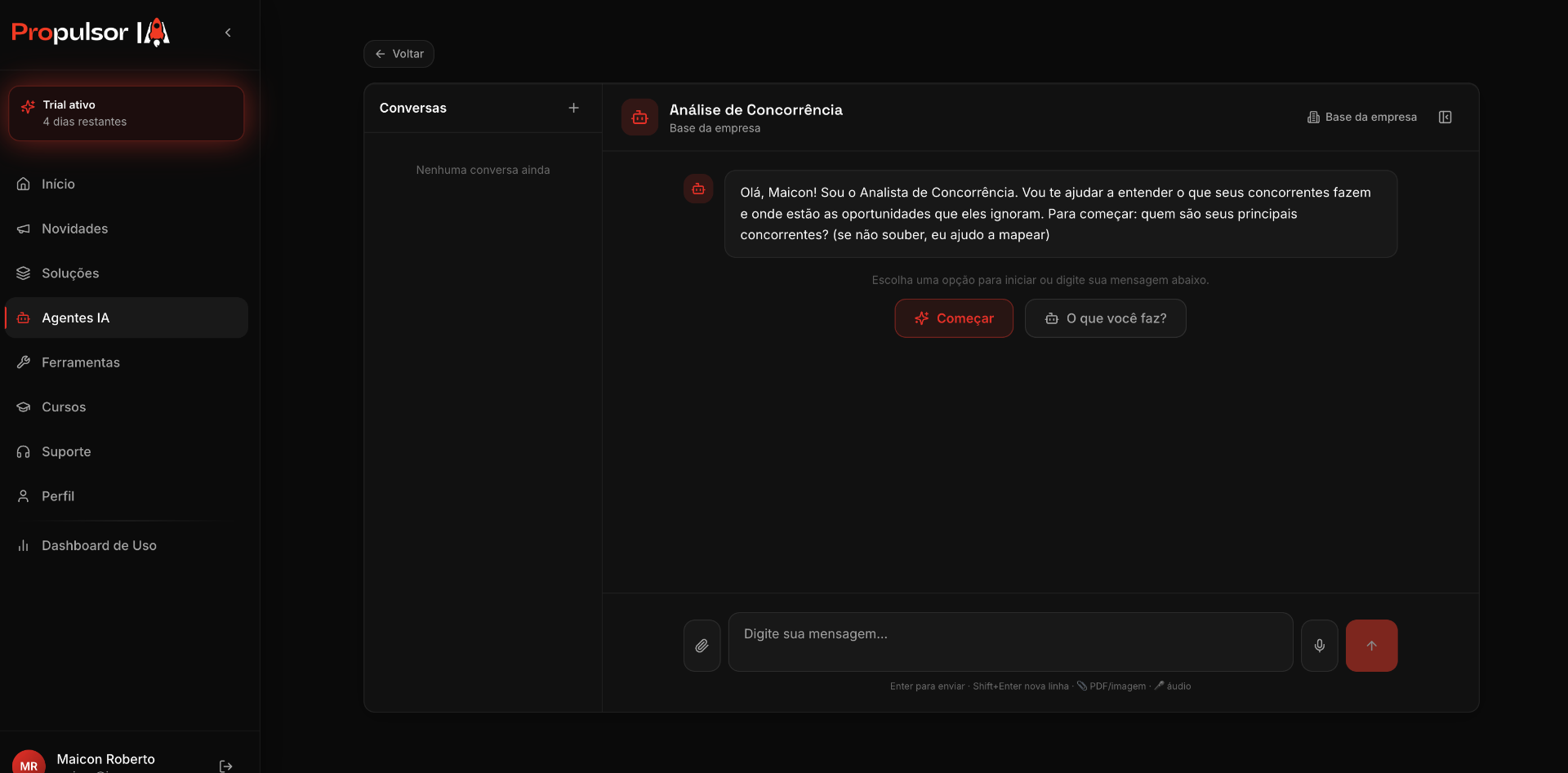Image resolution: width=1568 pixels, height=773 pixels.
Task: Click the MR user avatar
Action: (x=29, y=763)
